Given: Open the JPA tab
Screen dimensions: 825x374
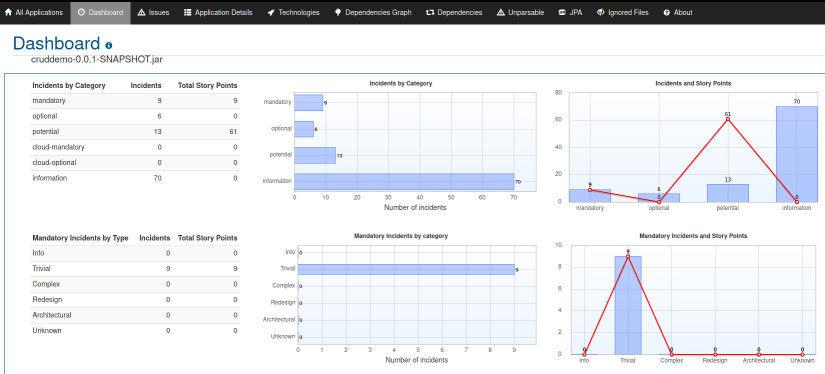Looking at the screenshot, I should click(570, 12).
